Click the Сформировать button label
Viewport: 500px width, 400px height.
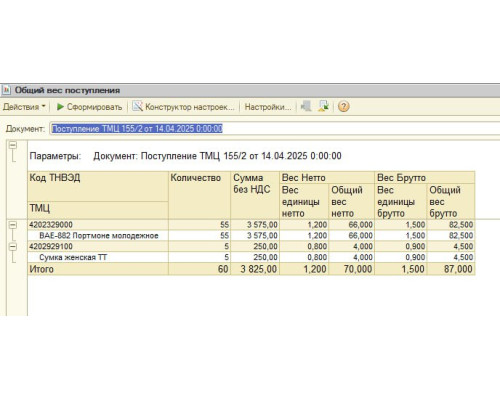[x=94, y=107]
